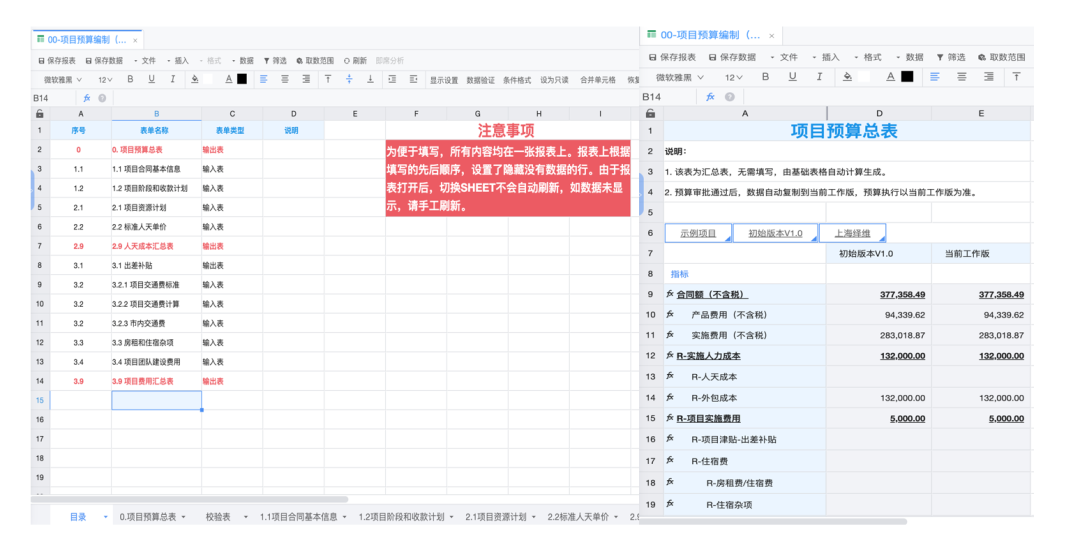
Task: Click 合并单元格 button in left window
Action: tap(597, 80)
